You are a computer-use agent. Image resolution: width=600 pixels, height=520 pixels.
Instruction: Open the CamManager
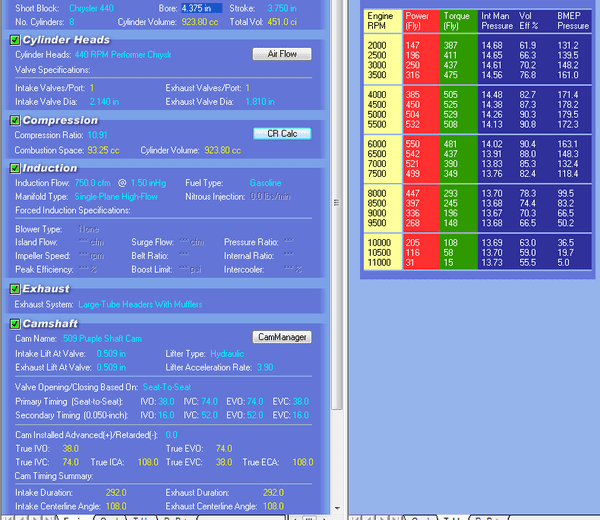[x=281, y=337]
